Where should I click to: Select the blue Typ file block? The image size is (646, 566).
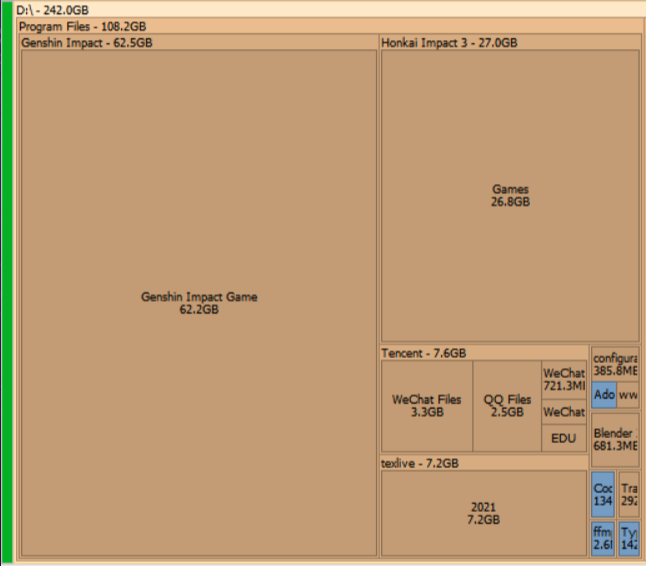(x=629, y=538)
